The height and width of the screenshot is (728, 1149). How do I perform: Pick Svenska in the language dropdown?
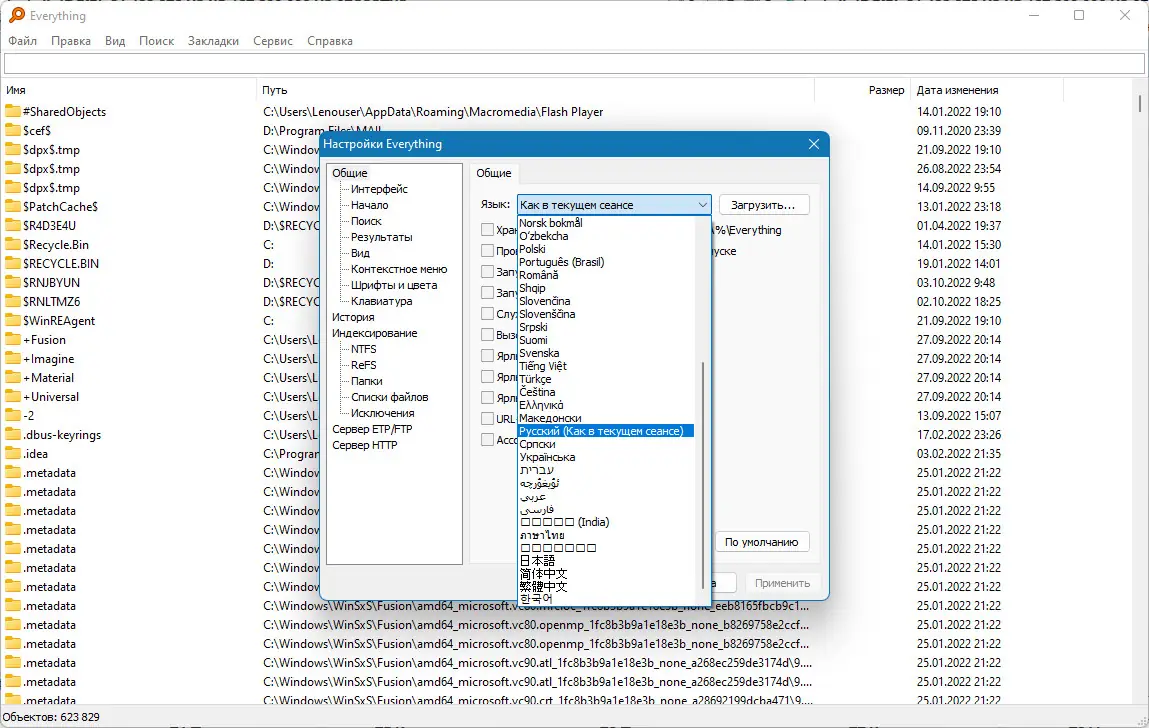tap(539, 353)
